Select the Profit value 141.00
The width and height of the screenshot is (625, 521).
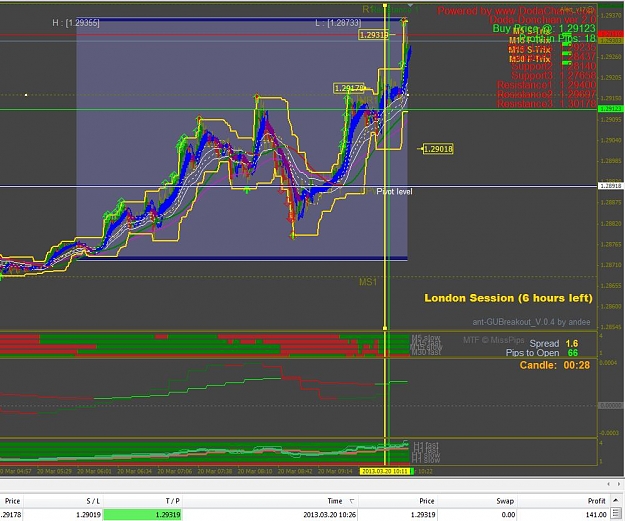[596, 515]
